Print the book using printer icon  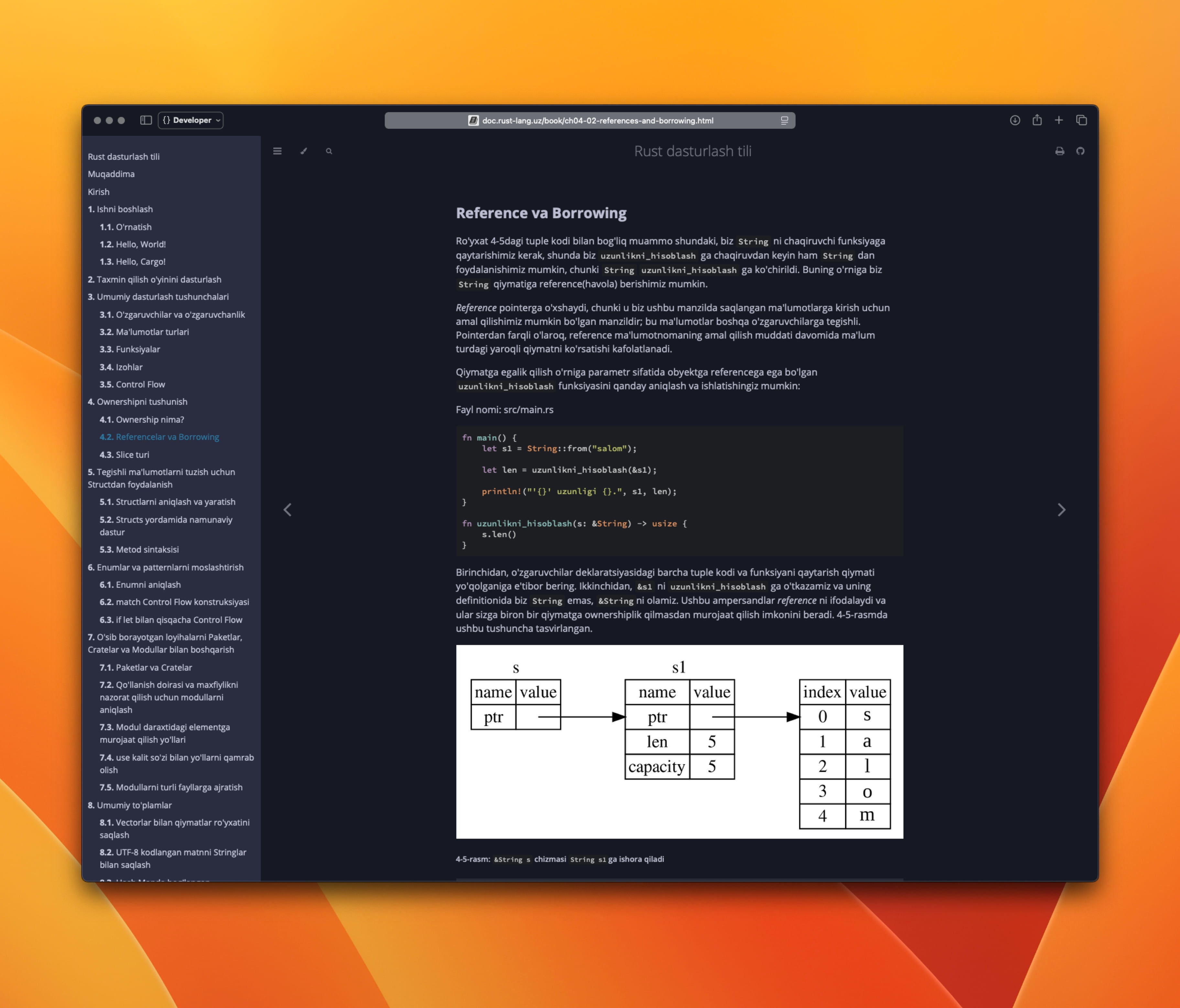click(1059, 151)
